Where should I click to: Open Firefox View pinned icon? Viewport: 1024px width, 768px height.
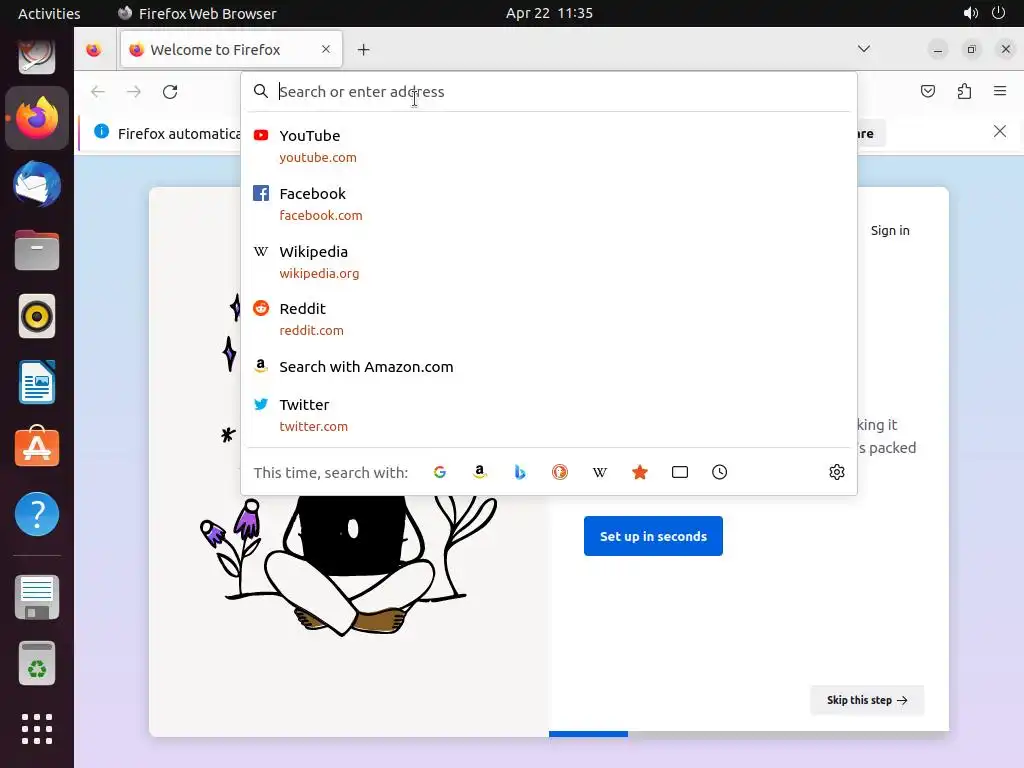pos(94,50)
